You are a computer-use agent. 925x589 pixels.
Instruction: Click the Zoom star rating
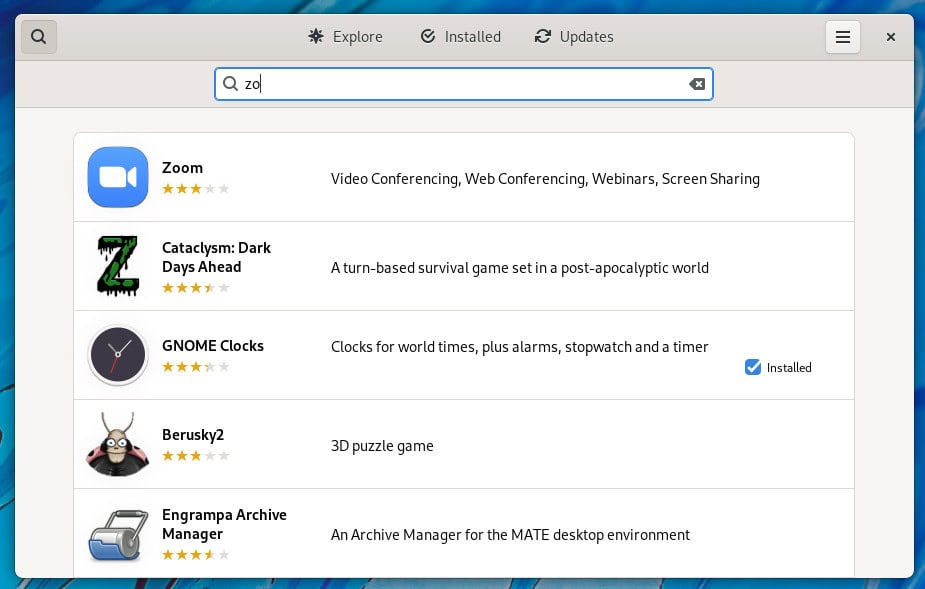[195, 189]
